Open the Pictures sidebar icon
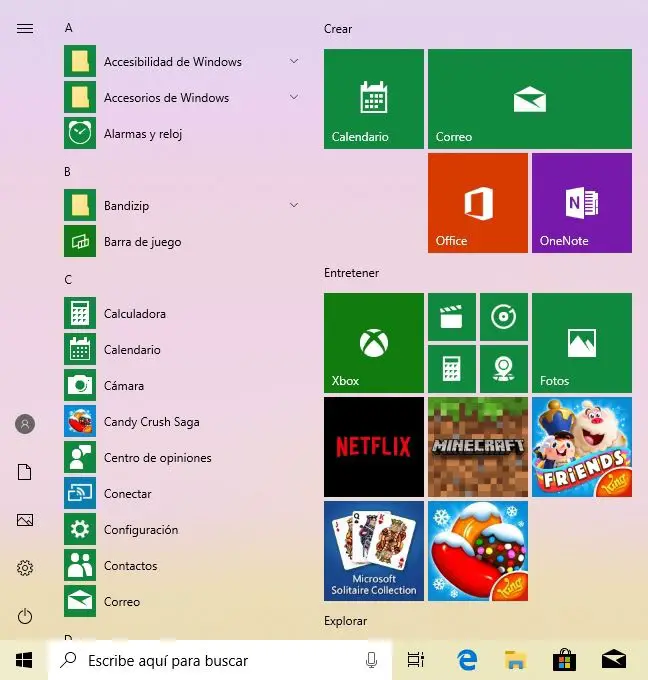 click(x=25, y=520)
